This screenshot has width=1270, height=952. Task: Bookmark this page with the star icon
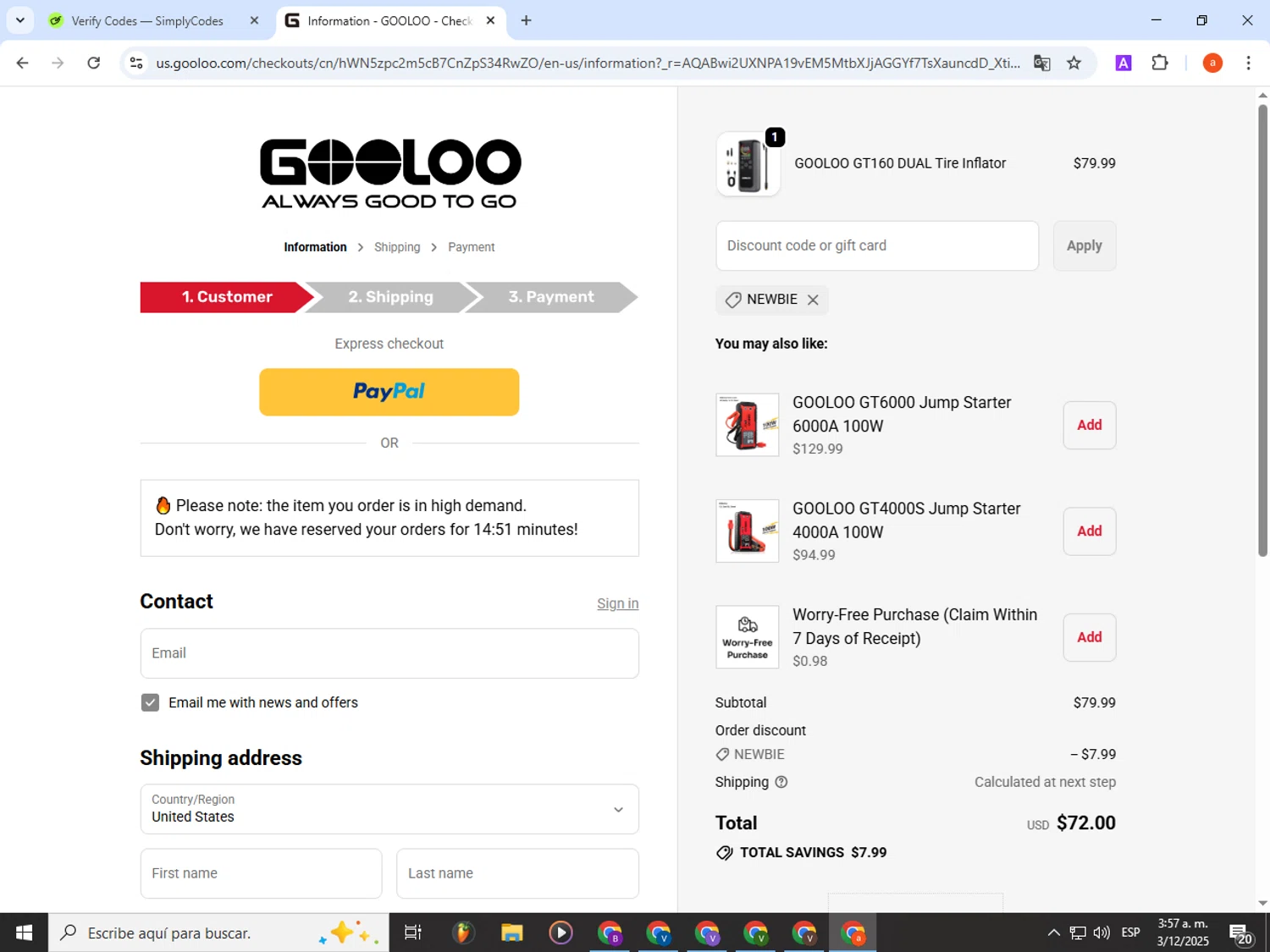[x=1074, y=63]
